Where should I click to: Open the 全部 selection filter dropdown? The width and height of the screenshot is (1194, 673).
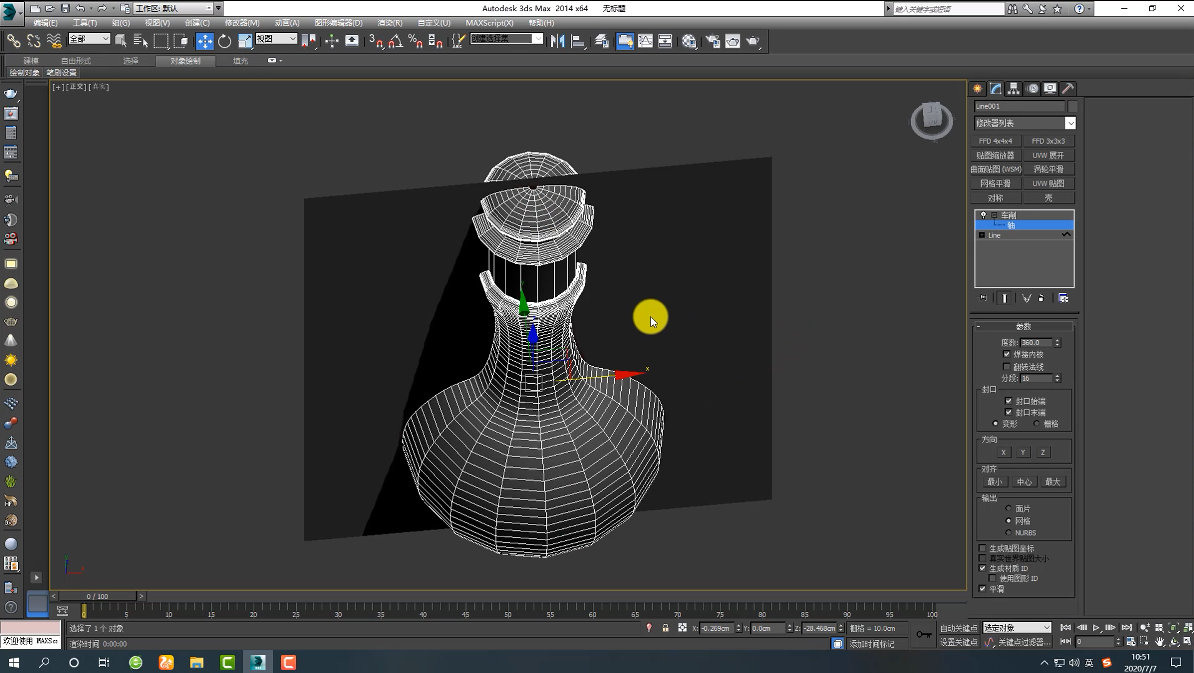(89, 39)
